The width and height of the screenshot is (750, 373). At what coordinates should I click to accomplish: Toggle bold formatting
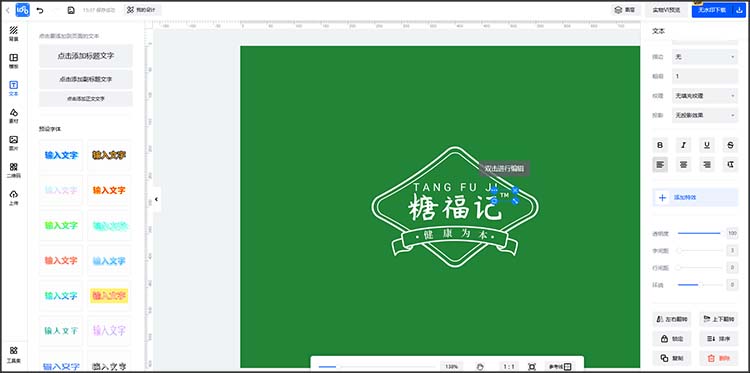coord(660,145)
